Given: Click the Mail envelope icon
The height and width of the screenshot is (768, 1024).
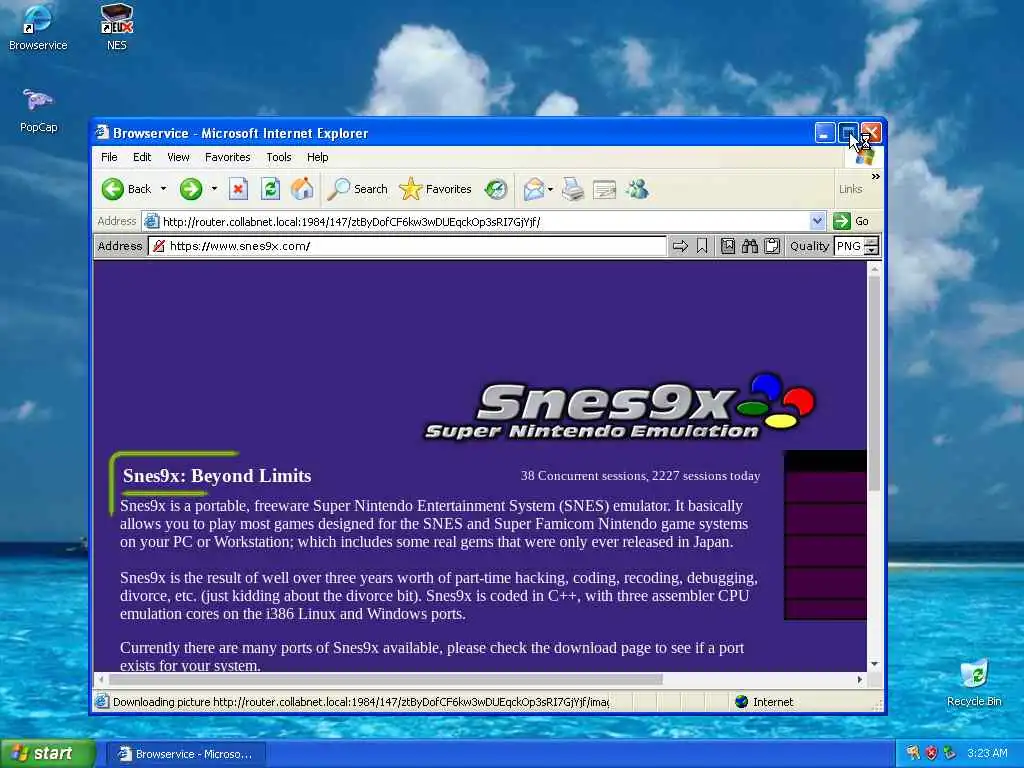Looking at the screenshot, I should point(534,189).
